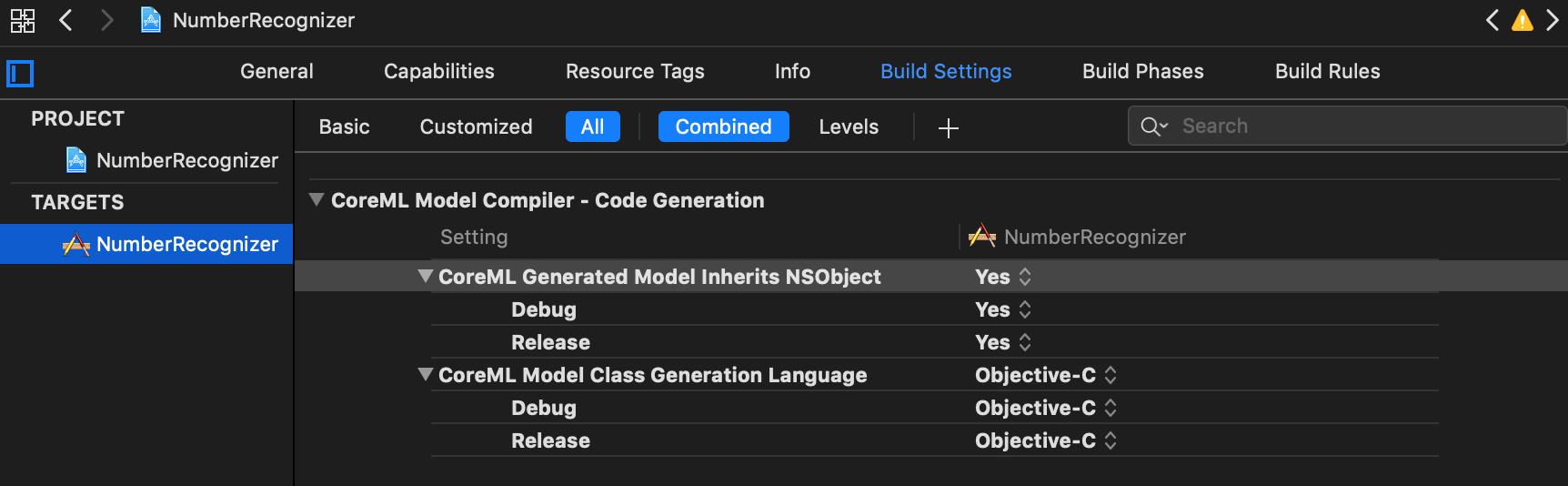
Task: Jump to next issue arrow
Action: (1552, 20)
